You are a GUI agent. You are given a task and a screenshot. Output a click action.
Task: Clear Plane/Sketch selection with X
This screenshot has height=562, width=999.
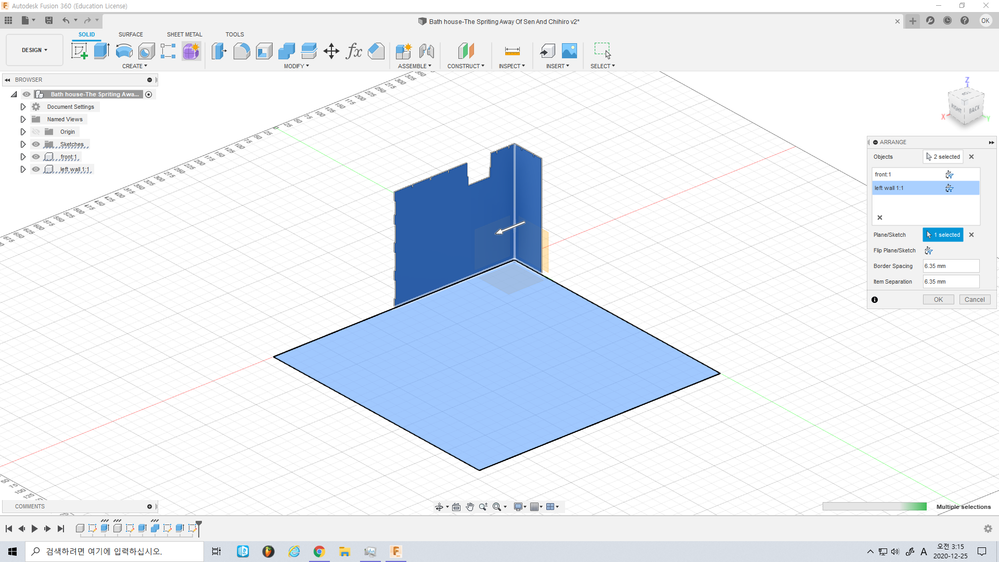[x=971, y=234]
